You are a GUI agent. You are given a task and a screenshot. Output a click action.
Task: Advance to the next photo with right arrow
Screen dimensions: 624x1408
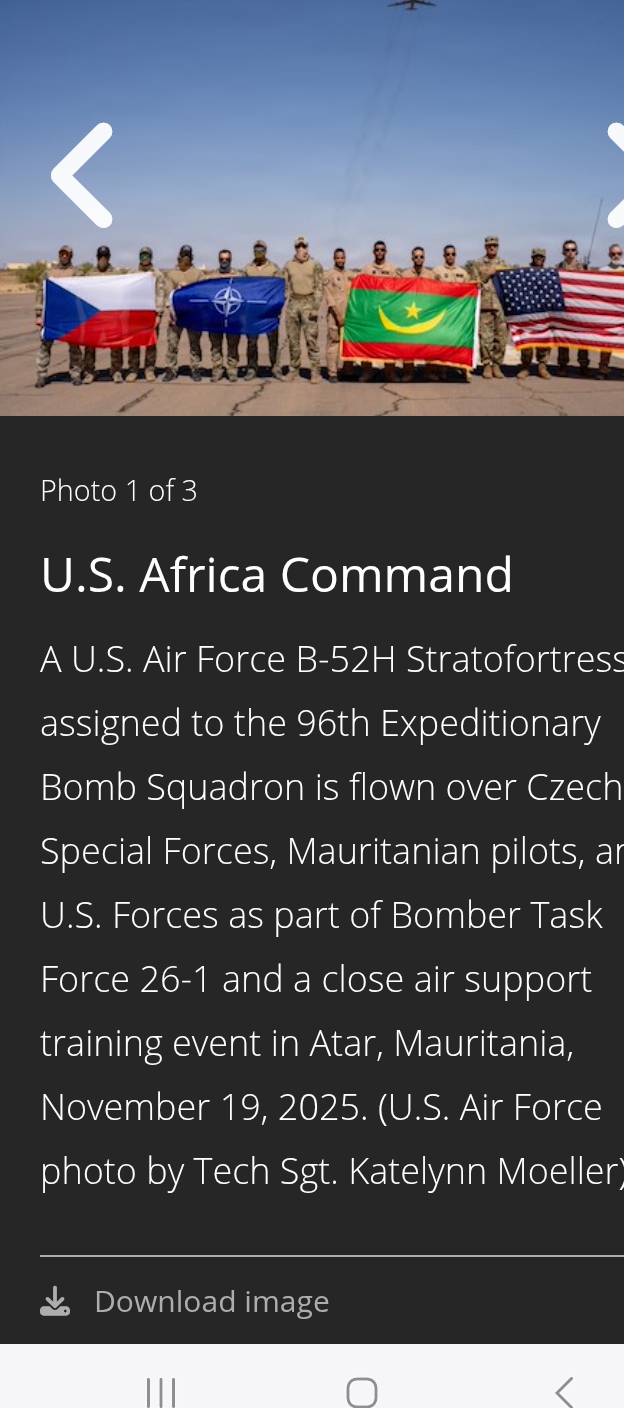point(616,175)
